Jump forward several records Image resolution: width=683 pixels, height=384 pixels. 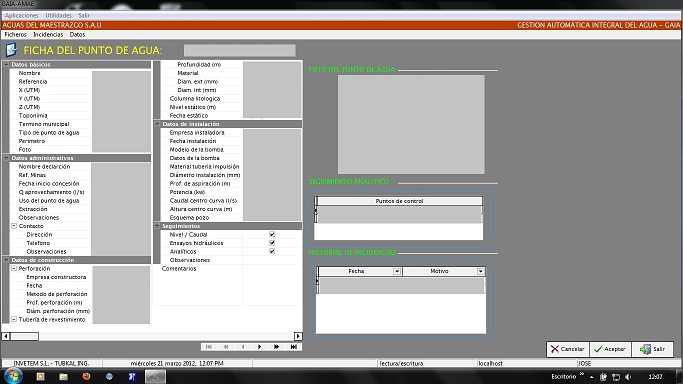coord(277,347)
